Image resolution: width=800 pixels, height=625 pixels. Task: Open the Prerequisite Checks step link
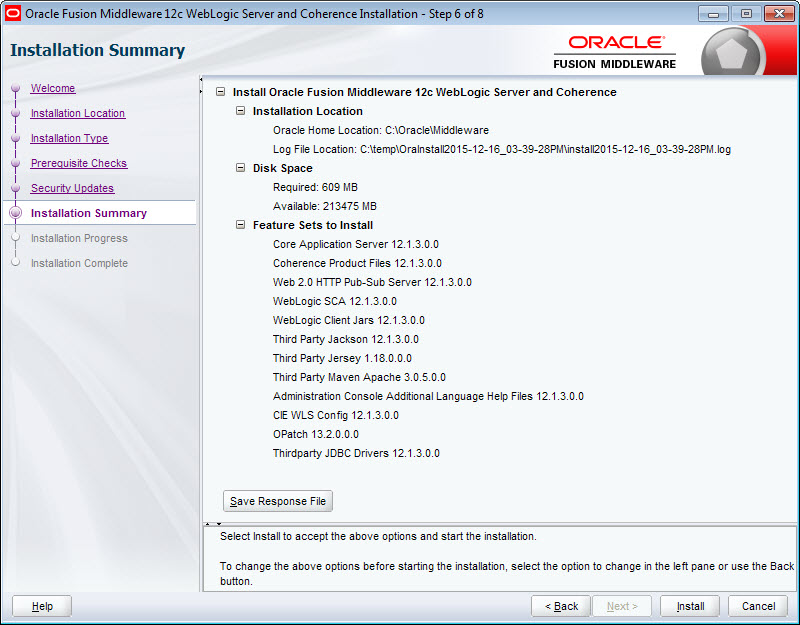(x=79, y=163)
